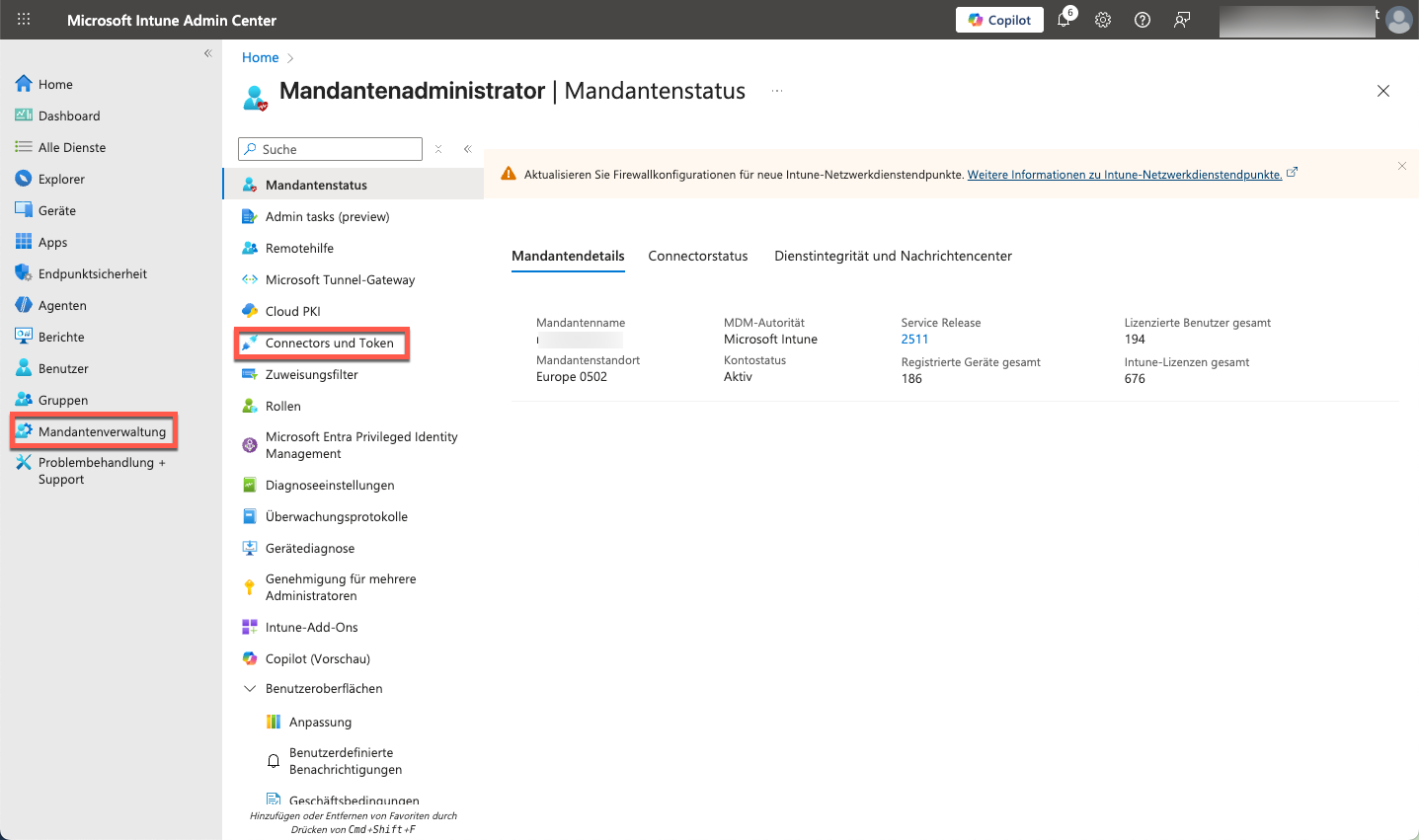Click the Geräte icon in sidebar
The width and height of the screenshot is (1419, 840).
click(x=24, y=210)
